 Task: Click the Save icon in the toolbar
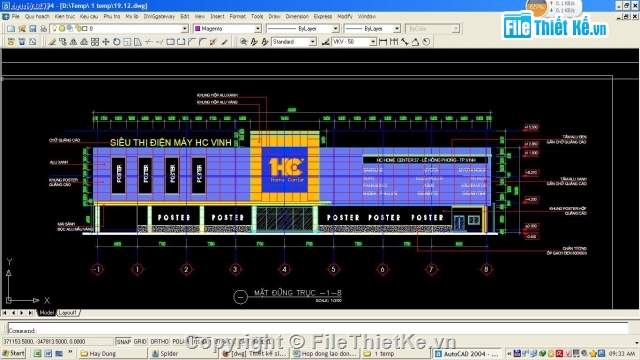(x=33, y=29)
